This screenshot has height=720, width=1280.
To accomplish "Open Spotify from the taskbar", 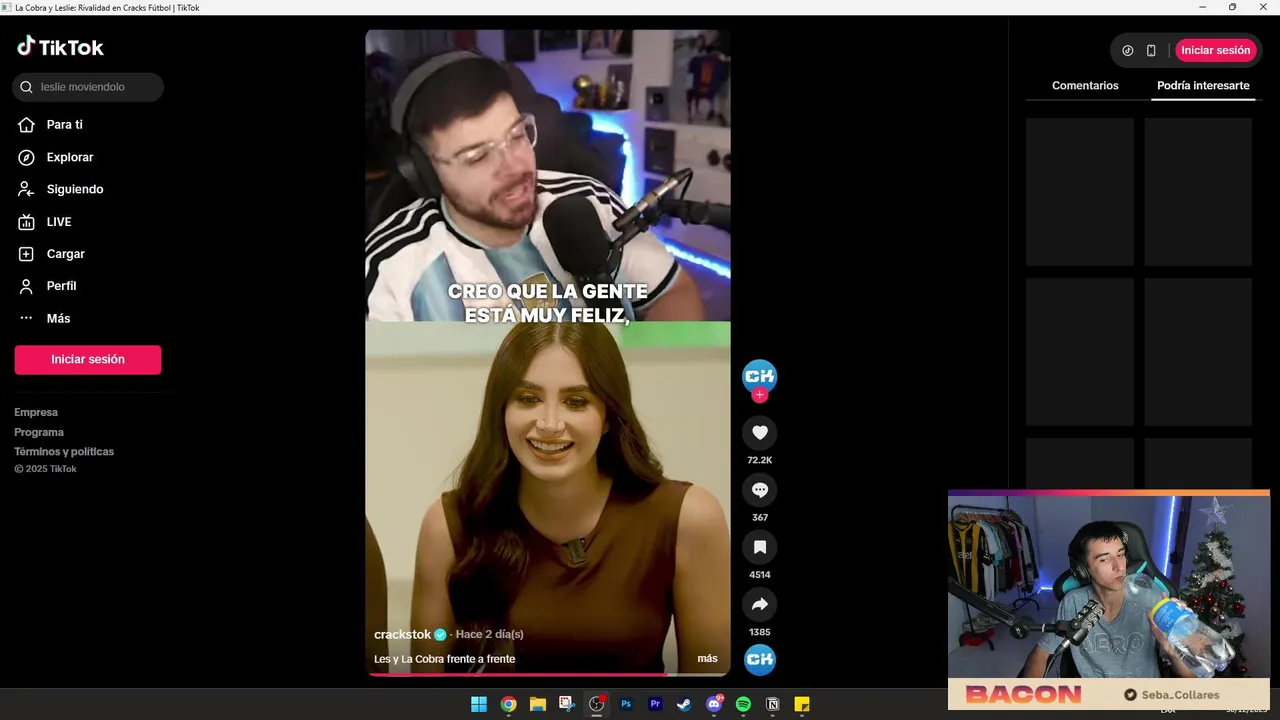I will 743,704.
